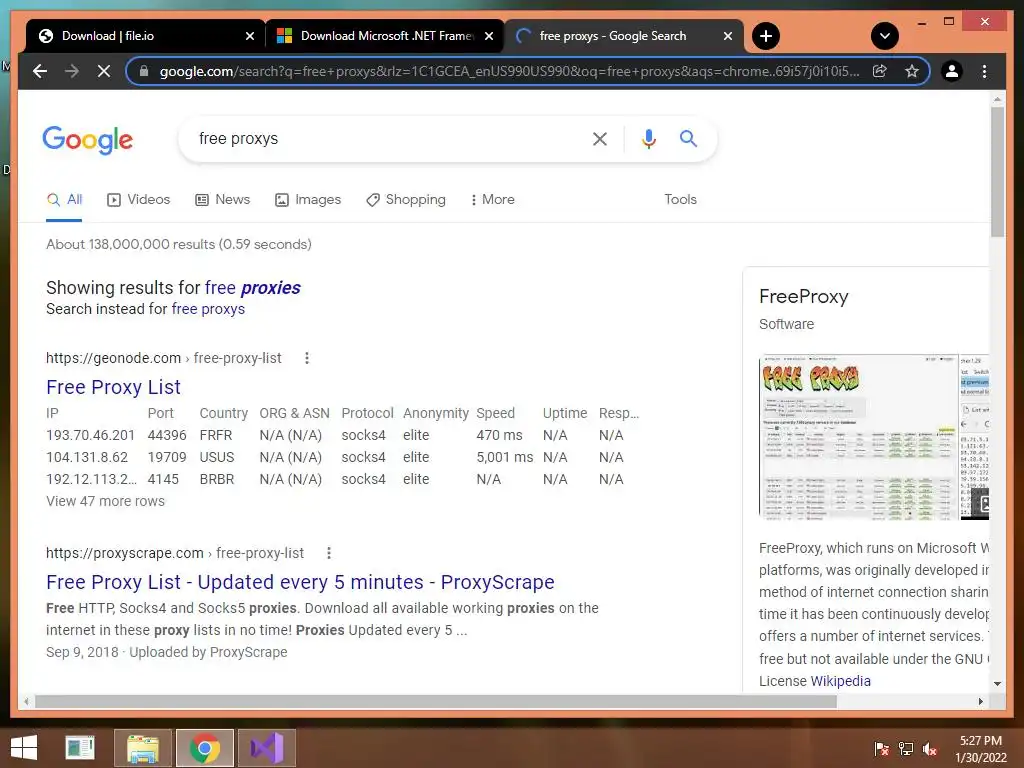Open search Tools options
Image resolution: width=1024 pixels, height=768 pixels.
tap(680, 200)
